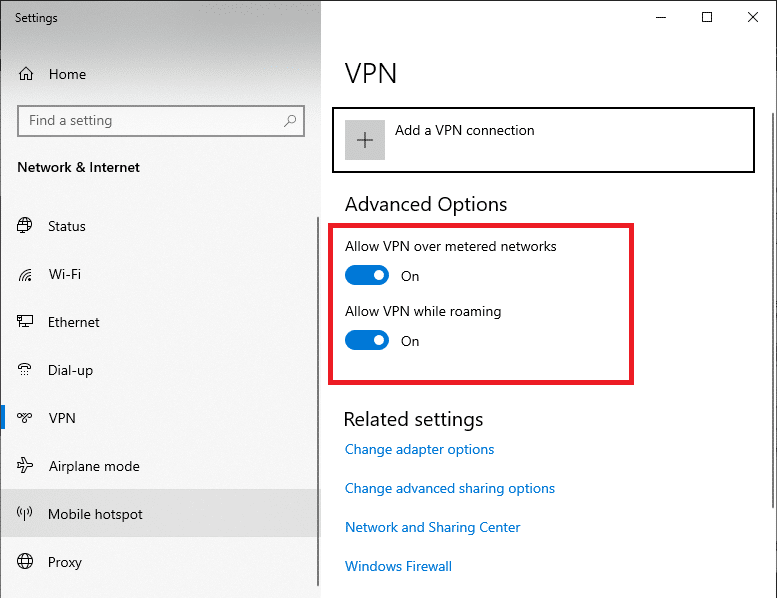
Task: Open the Status page
Action: pyautogui.click(x=159, y=226)
